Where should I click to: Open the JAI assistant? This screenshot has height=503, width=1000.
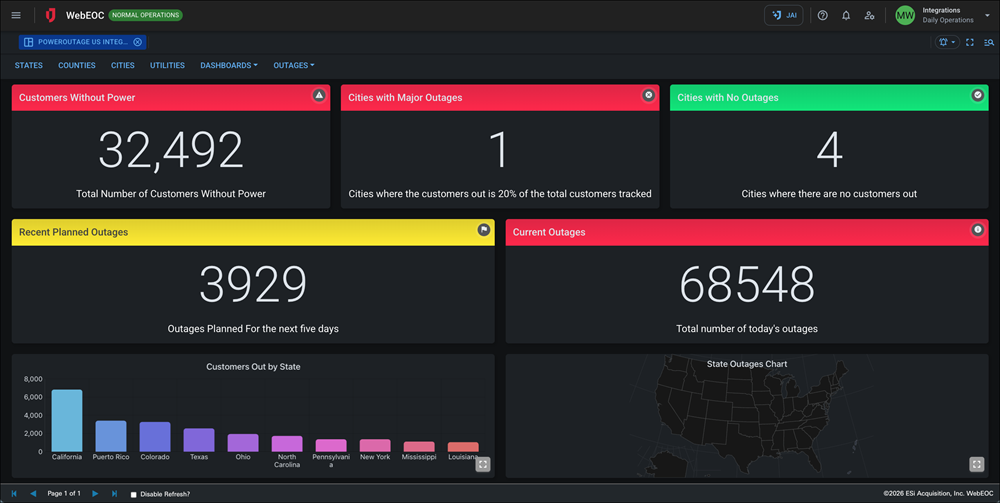[x=783, y=15]
